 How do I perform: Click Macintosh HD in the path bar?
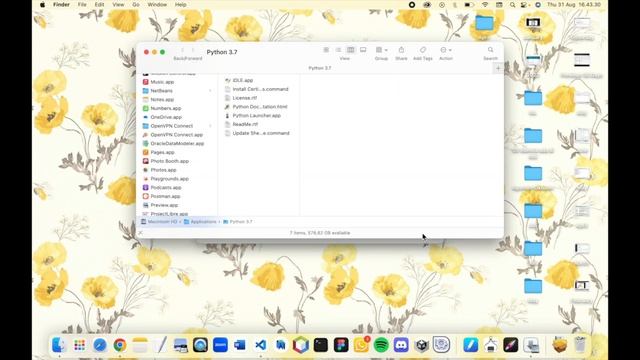coord(159,222)
